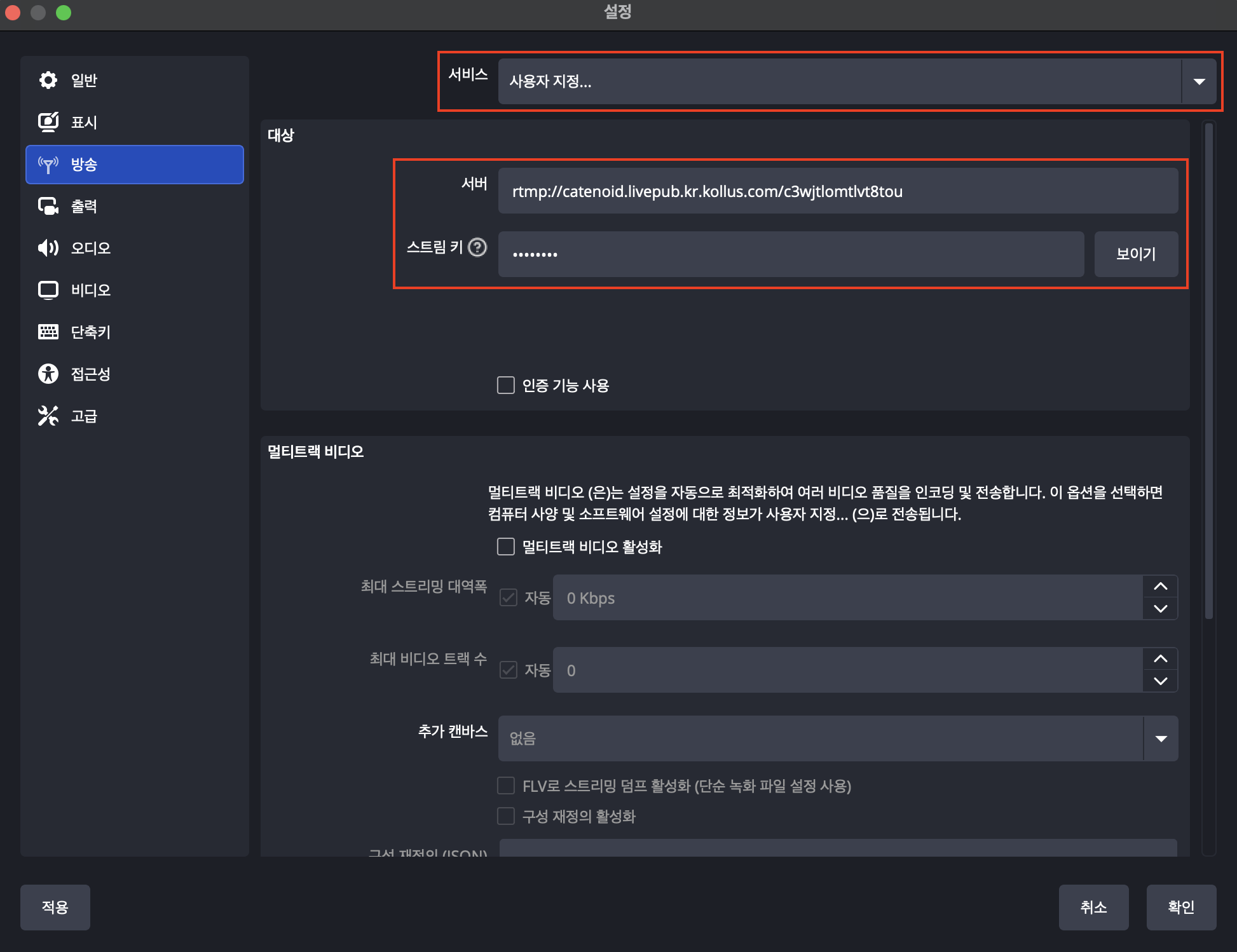Increase 최대 스트리밍 대역폭 with the up arrow
This screenshot has width=1237, height=952.
[x=1160, y=587]
